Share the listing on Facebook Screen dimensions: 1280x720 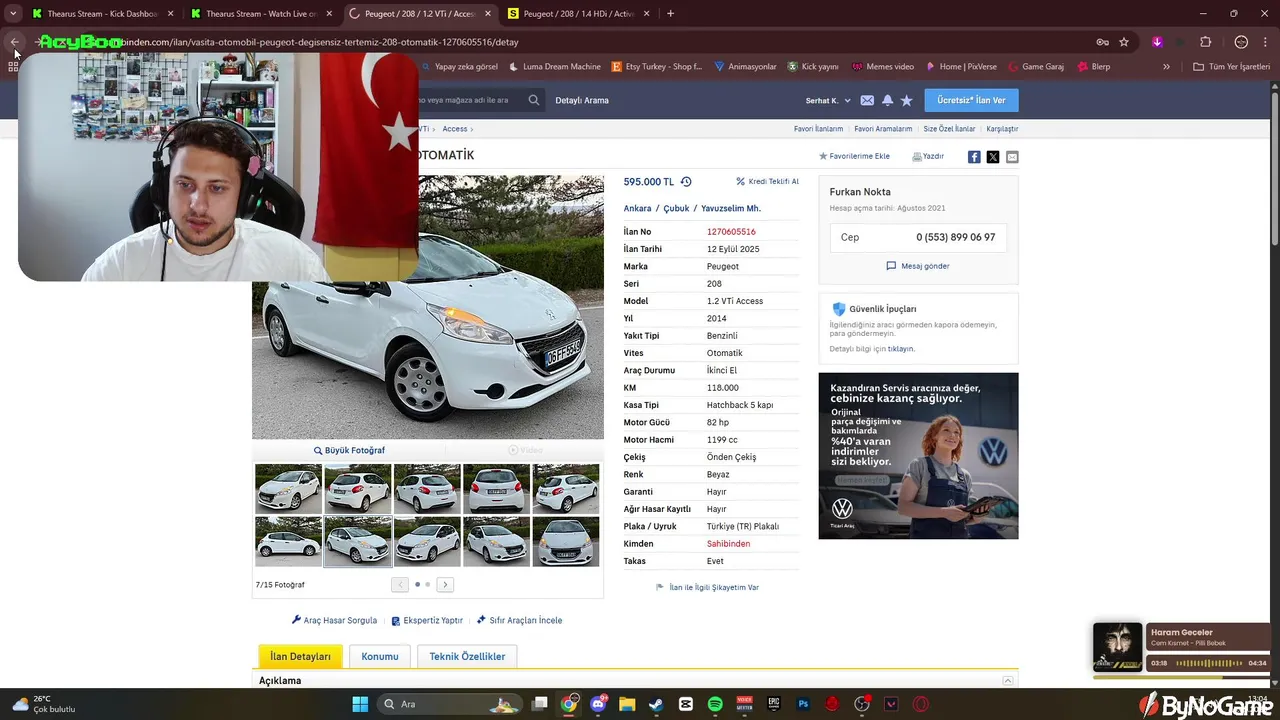pyautogui.click(x=974, y=157)
